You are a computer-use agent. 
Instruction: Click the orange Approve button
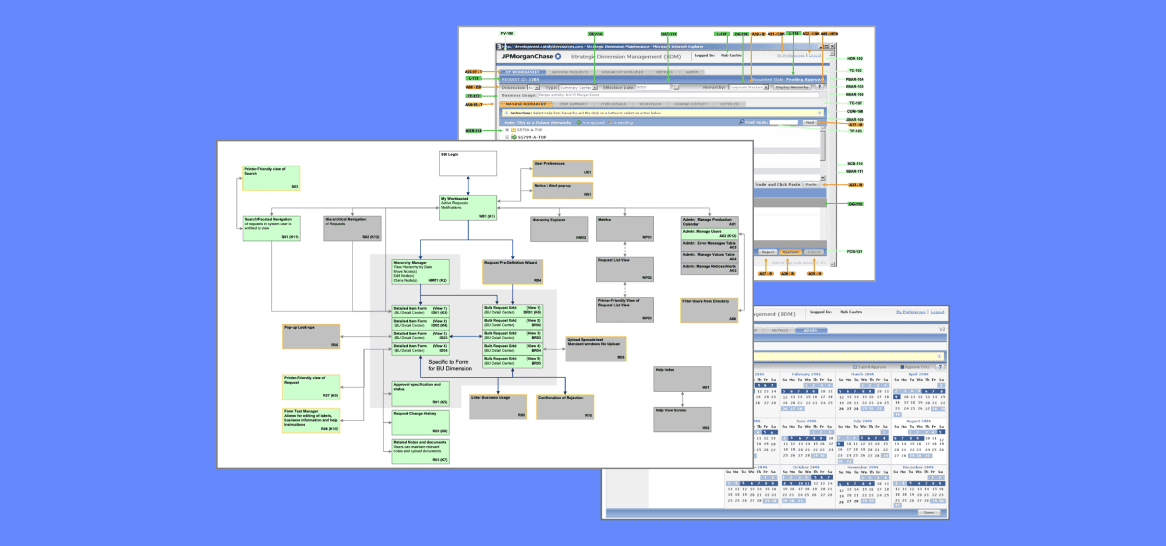[790, 252]
